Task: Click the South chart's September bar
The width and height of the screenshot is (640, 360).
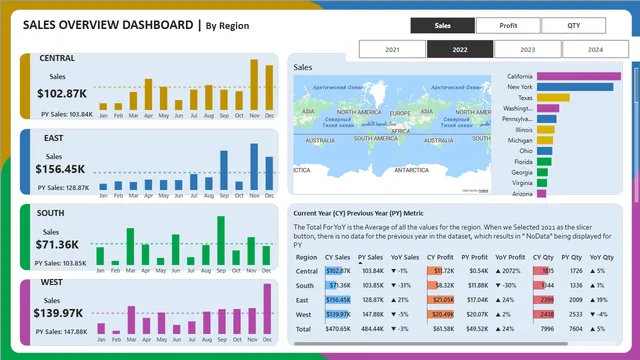Action: [221, 241]
